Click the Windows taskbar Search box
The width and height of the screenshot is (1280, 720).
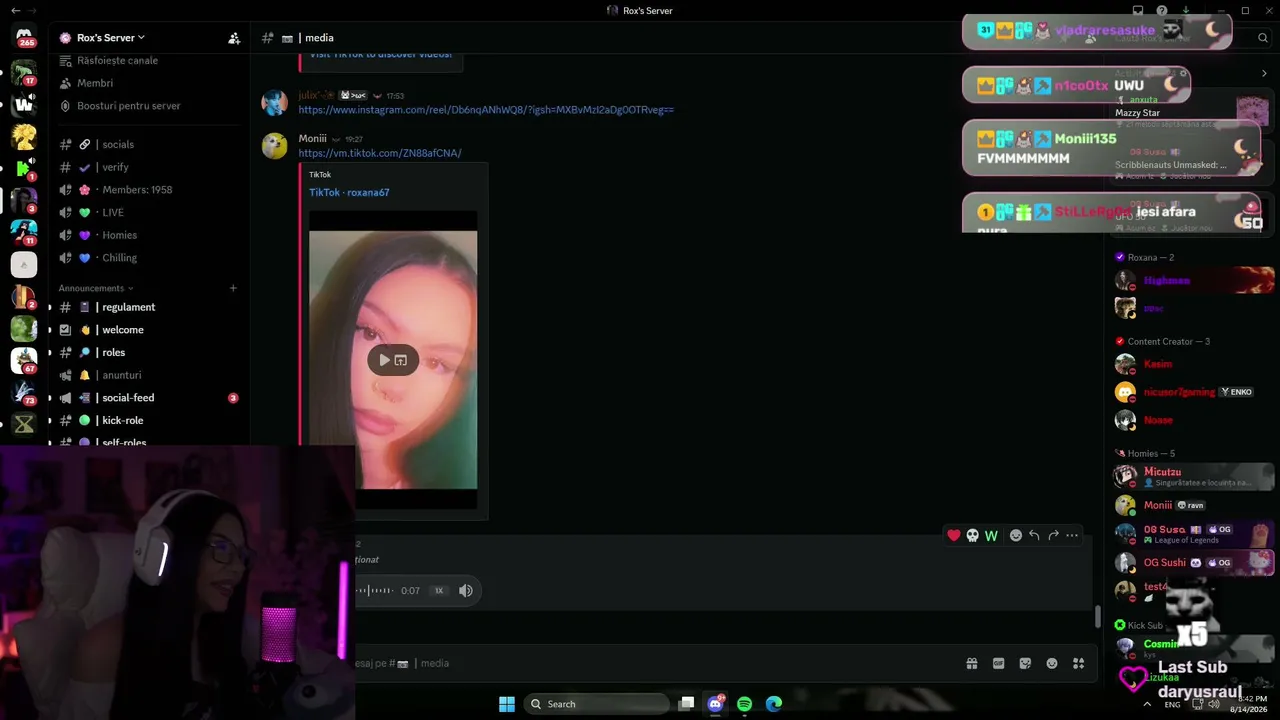pos(597,704)
